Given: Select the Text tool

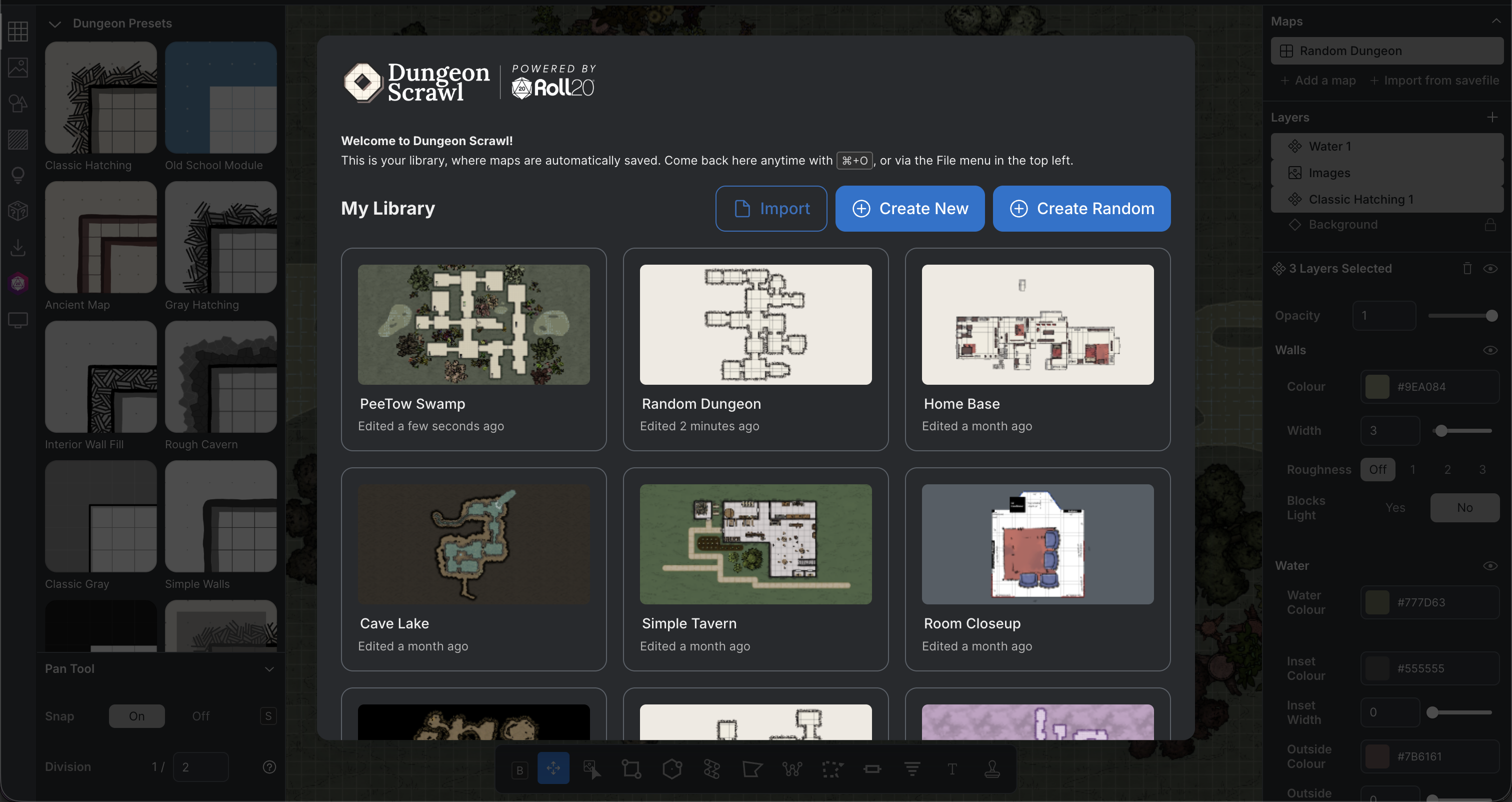Looking at the screenshot, I should [952, 768].
